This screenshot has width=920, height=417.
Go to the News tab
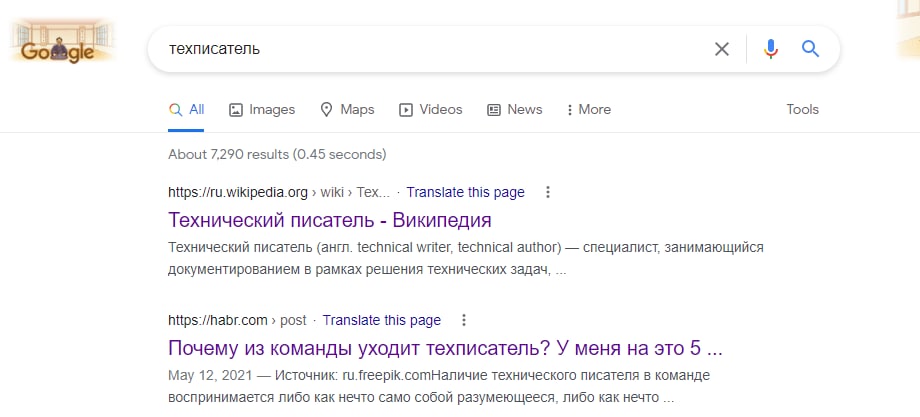click(514, 110)
